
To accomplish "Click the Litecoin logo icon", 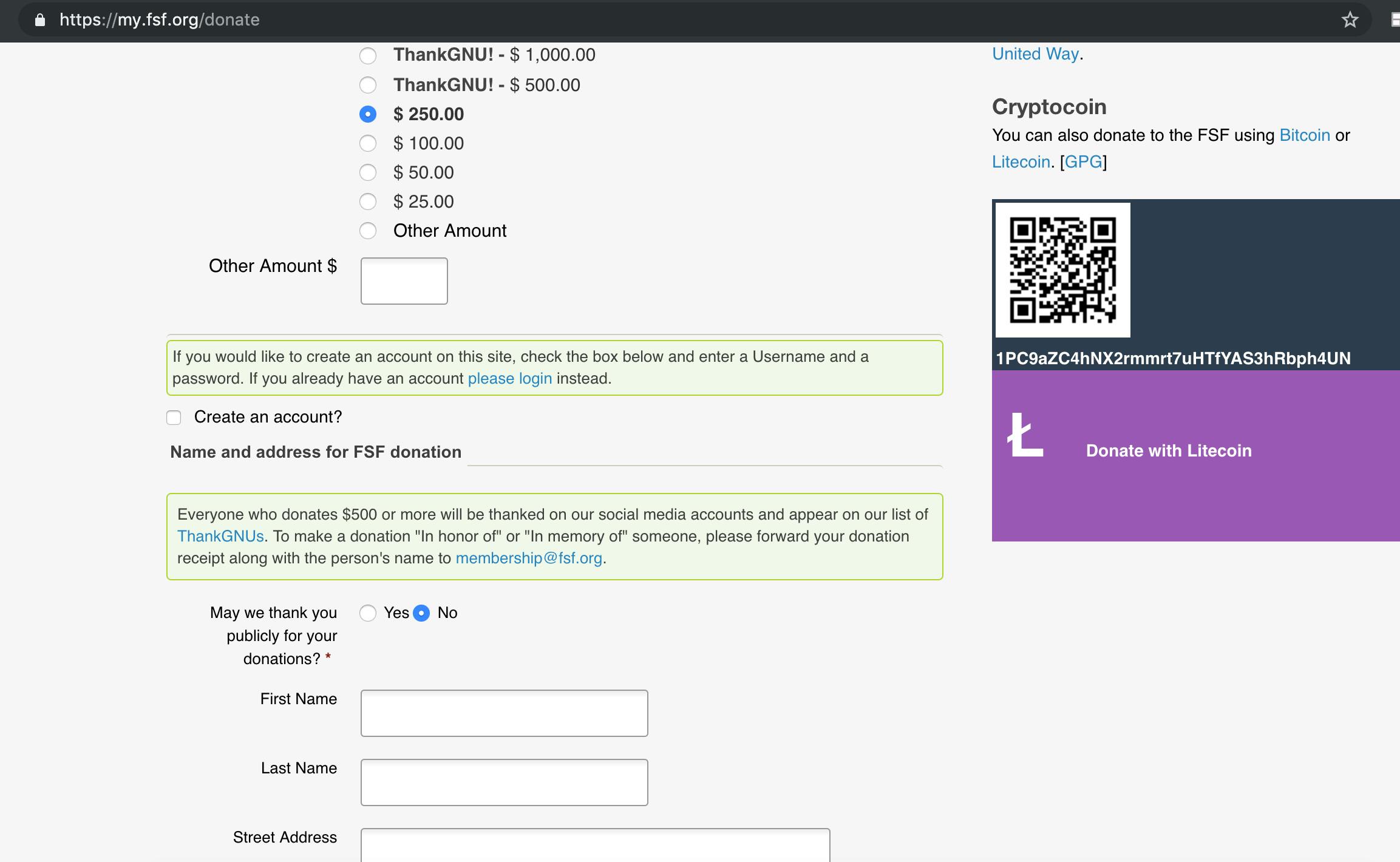I will [x=1025, y=435].
